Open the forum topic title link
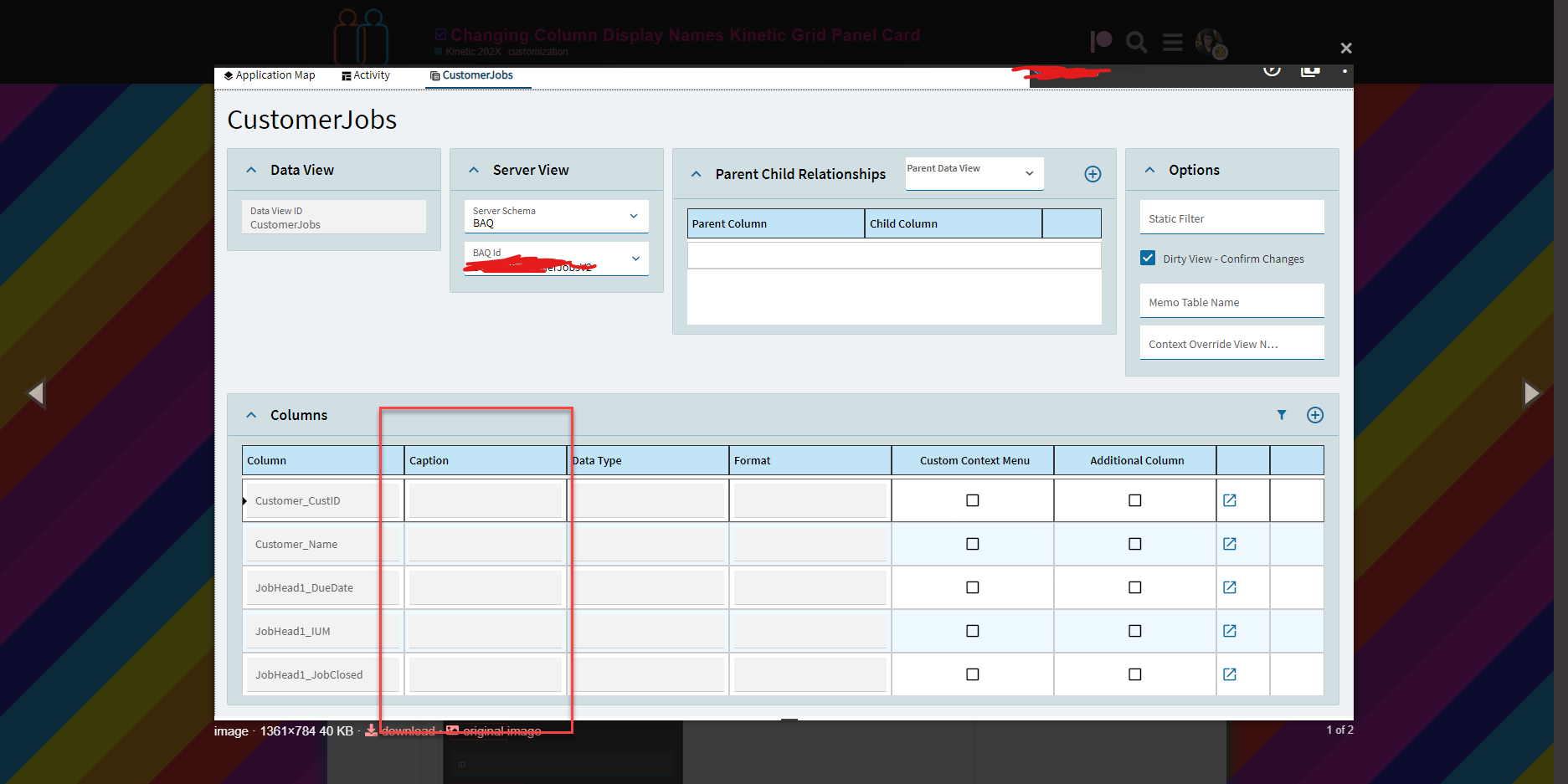This screenshot has width=1568, height=784. 685,35
